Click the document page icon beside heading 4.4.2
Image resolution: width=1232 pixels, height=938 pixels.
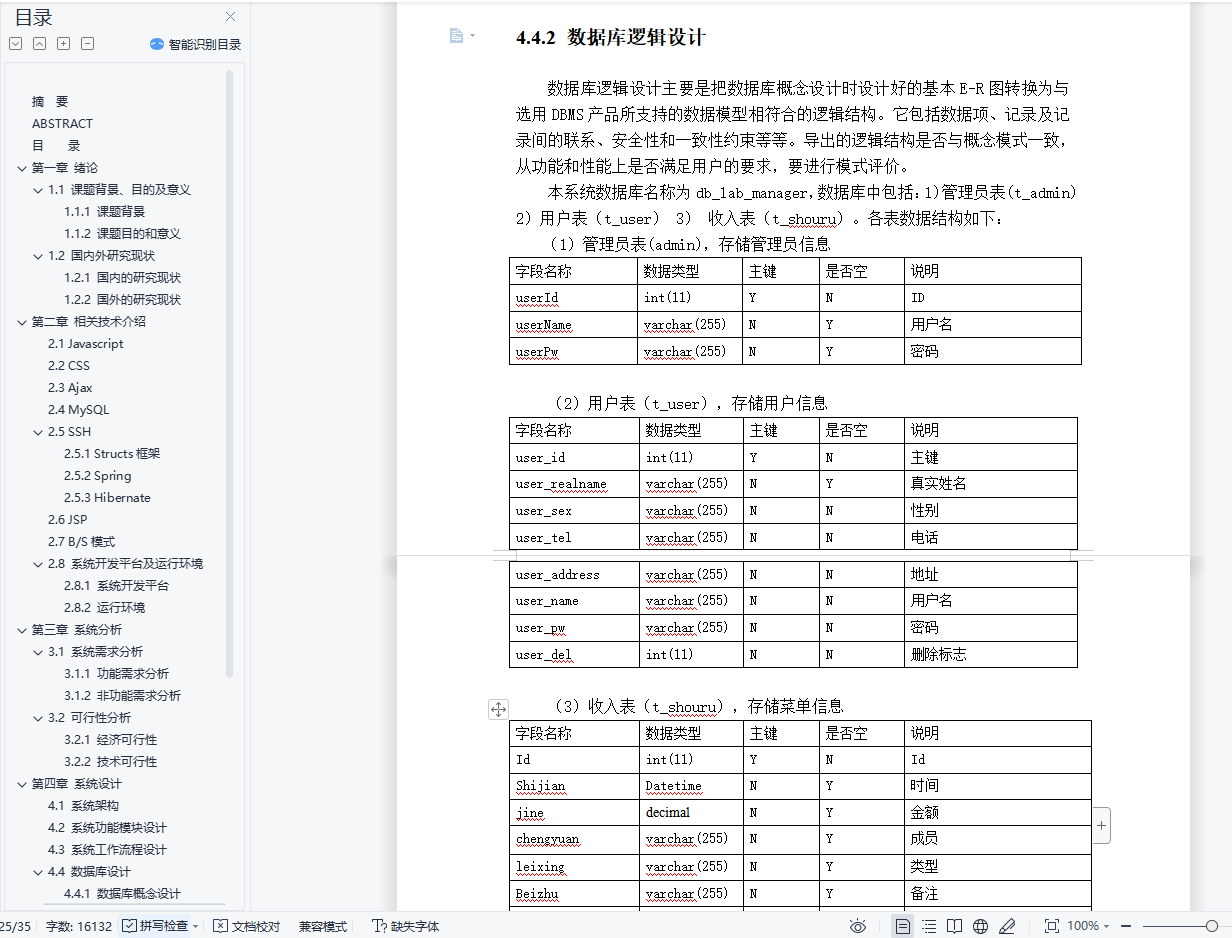456,36
